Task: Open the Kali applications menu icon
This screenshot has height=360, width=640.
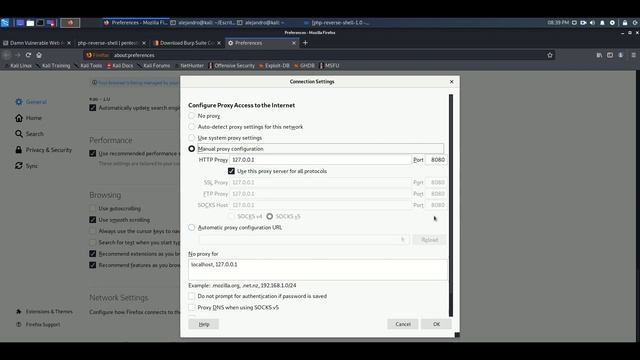Action: pos(5,23)
